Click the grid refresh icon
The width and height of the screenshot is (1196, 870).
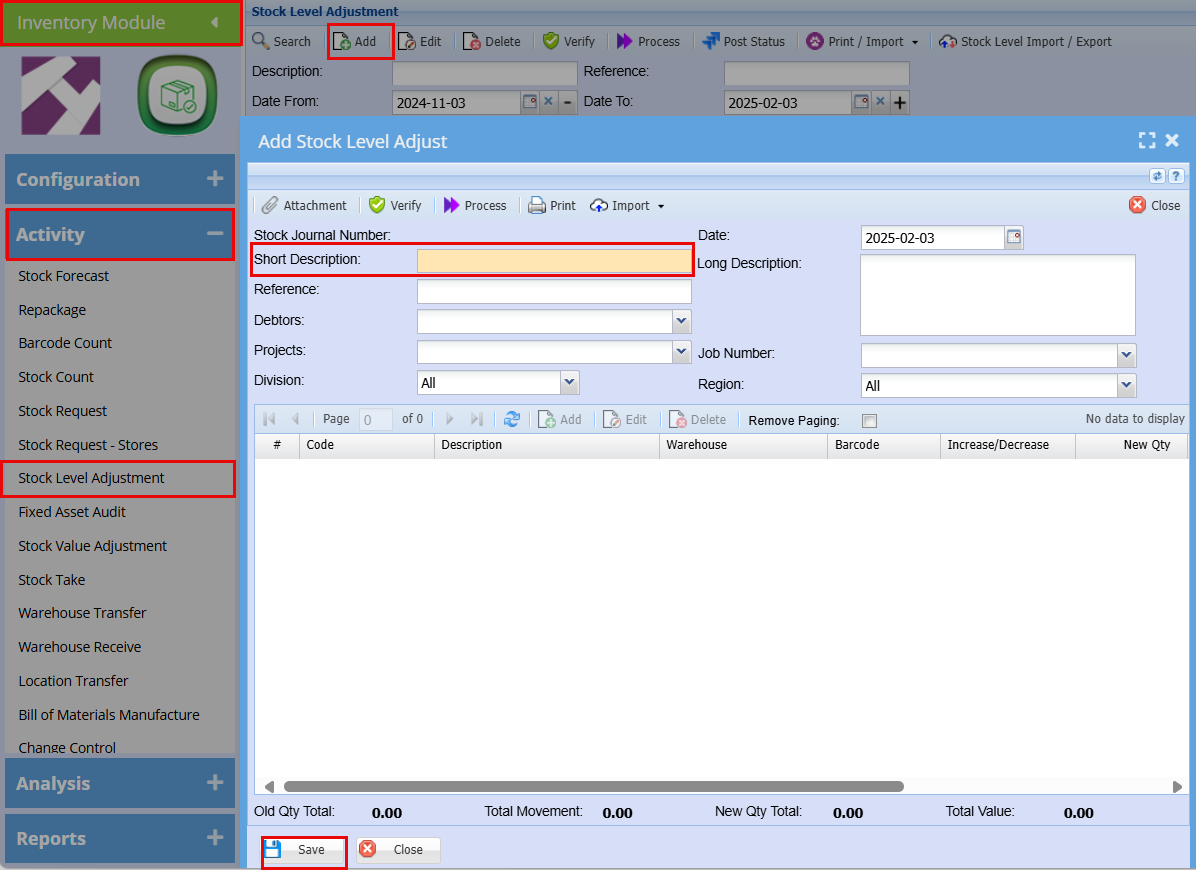tap(512, 420)
